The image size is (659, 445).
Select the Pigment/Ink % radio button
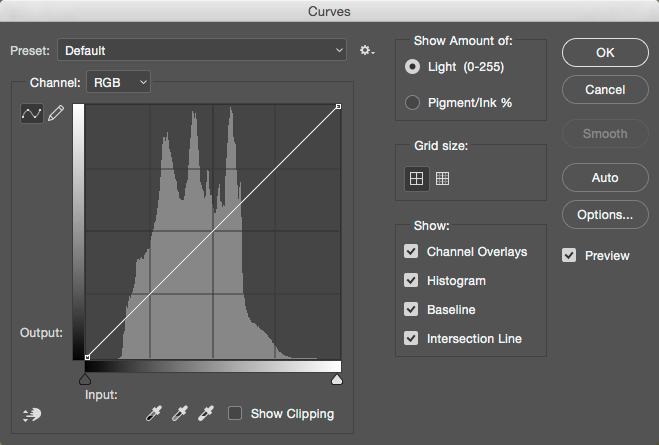click(x=412, y=102)
